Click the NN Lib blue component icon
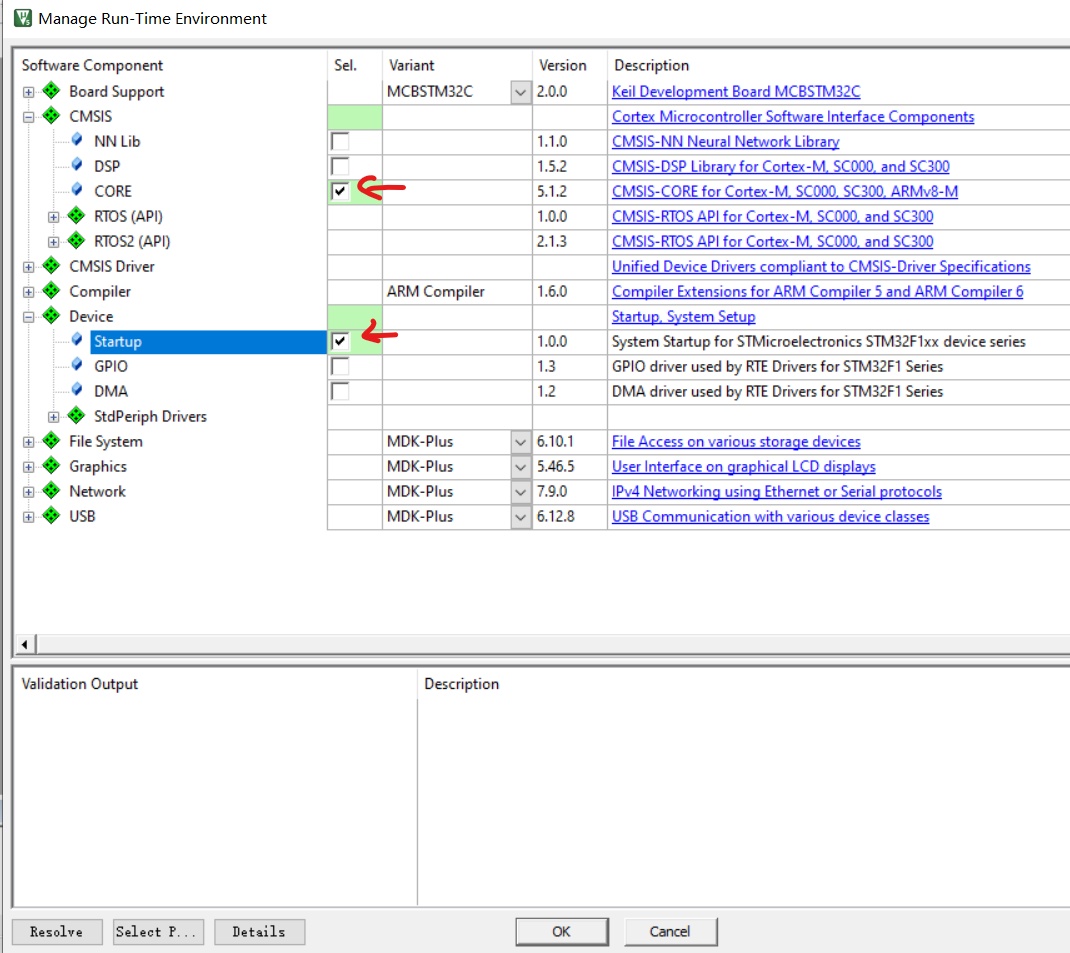This screenshot has height=953, width=1070. [77, 140]
